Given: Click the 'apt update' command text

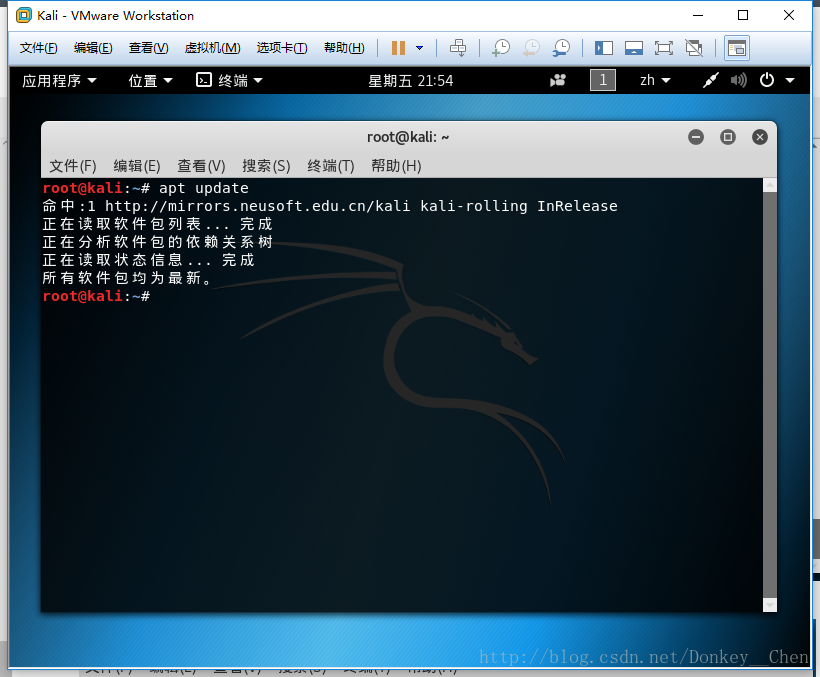Looking at the screenshot, I should 204,189.
